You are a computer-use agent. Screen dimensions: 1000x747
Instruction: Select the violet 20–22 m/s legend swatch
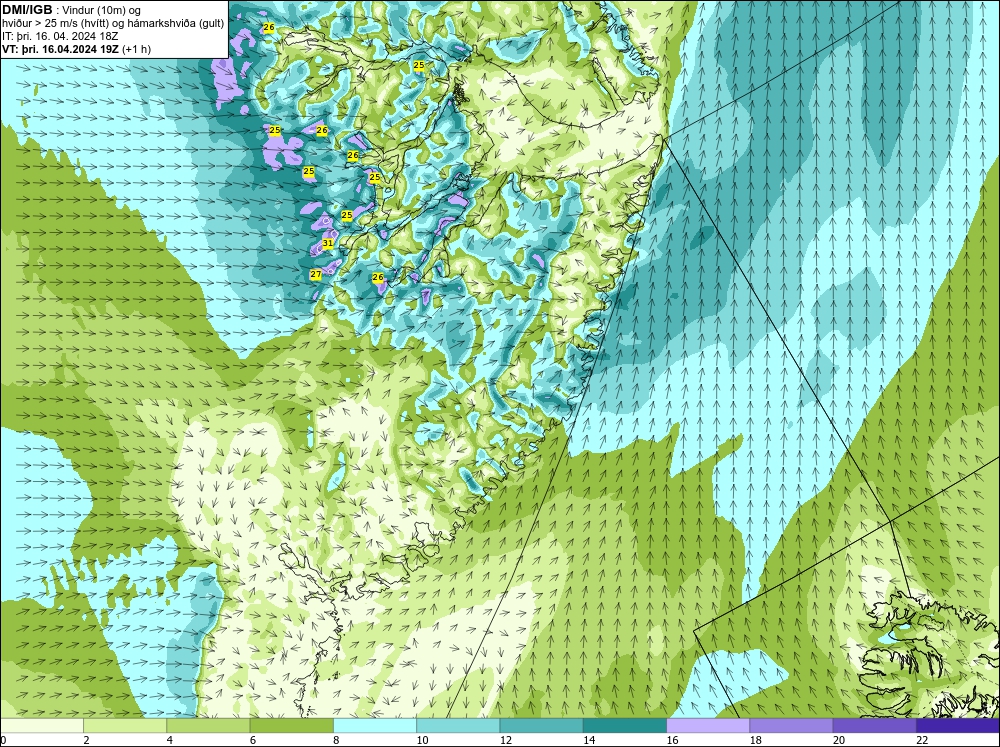tap(874, 725)
